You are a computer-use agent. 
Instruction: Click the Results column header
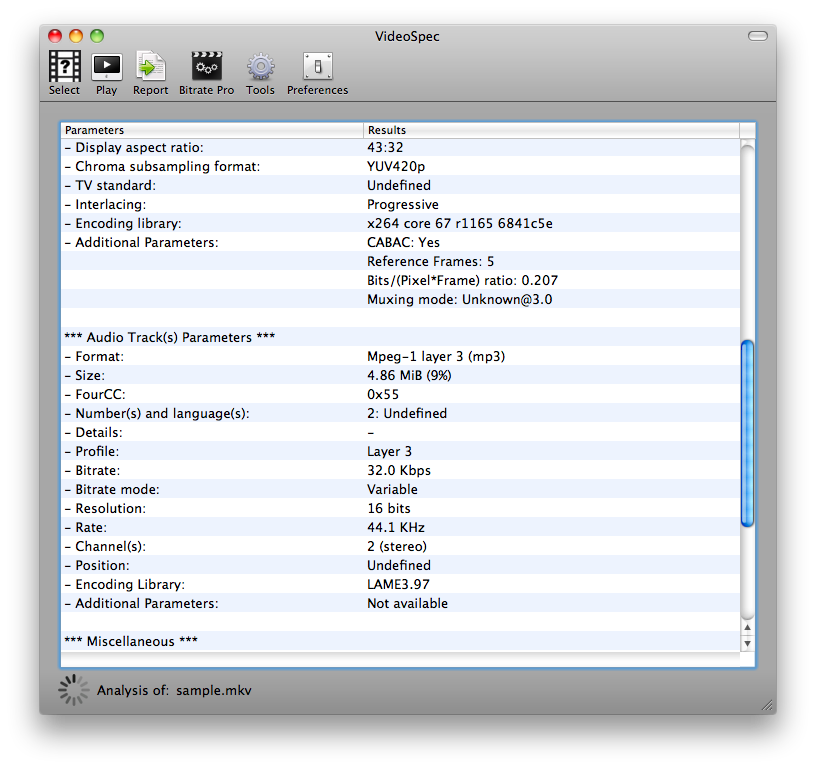(551, 130)
